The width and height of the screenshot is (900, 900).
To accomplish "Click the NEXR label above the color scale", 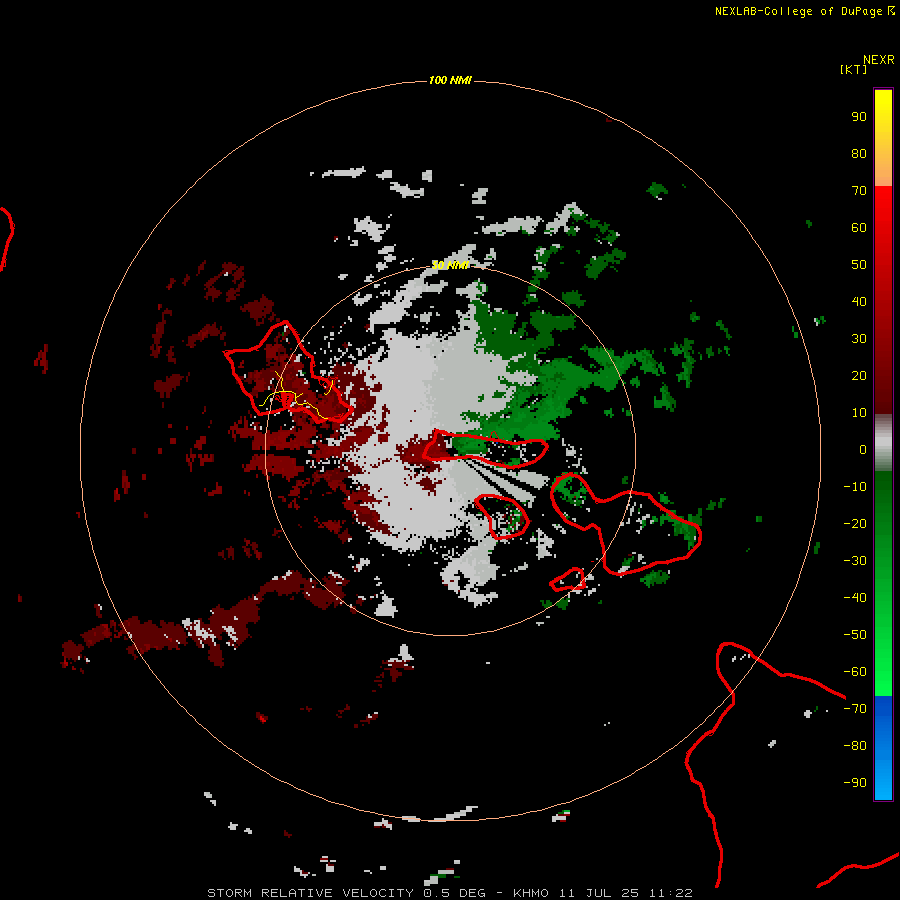I will click(x=879, y=60).
